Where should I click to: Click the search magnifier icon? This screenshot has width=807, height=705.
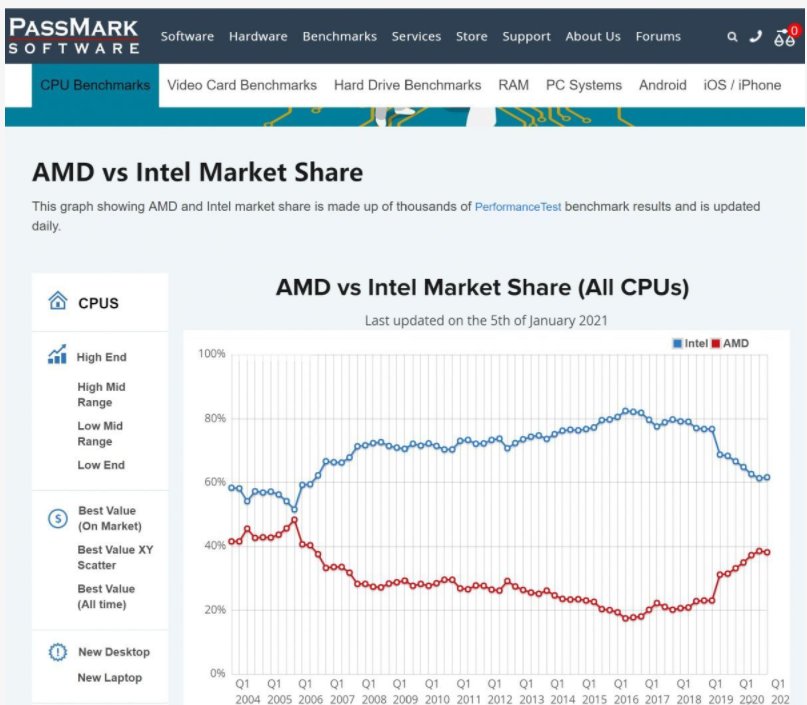(x=732, y=37)
